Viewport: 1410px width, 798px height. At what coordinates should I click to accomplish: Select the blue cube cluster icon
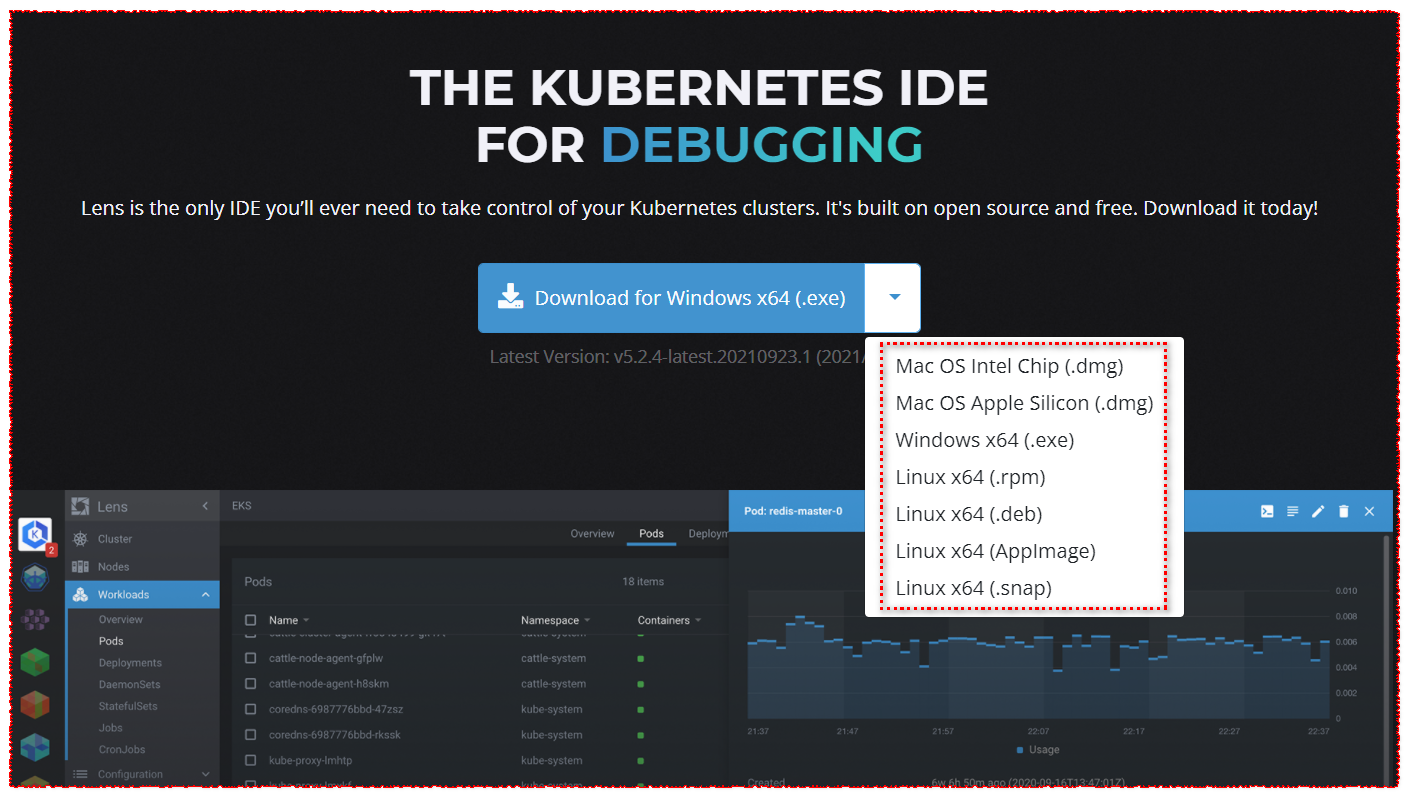35,748
